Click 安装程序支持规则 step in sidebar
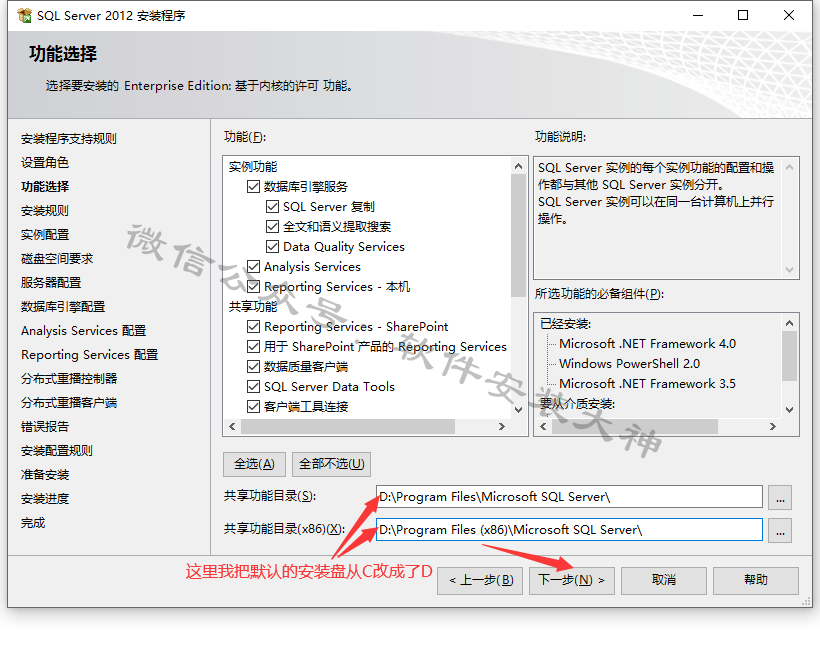 click(x=69, y=139)
